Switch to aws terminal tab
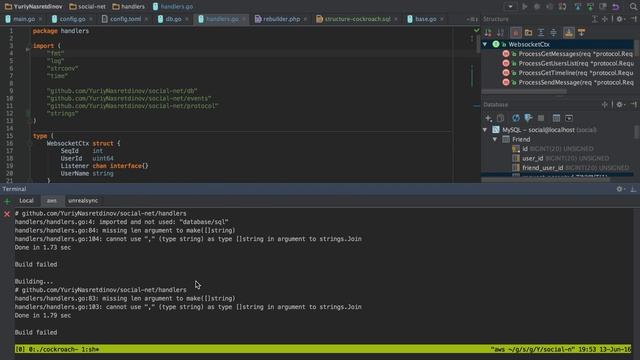640x360 pixels. click(52, 201)
